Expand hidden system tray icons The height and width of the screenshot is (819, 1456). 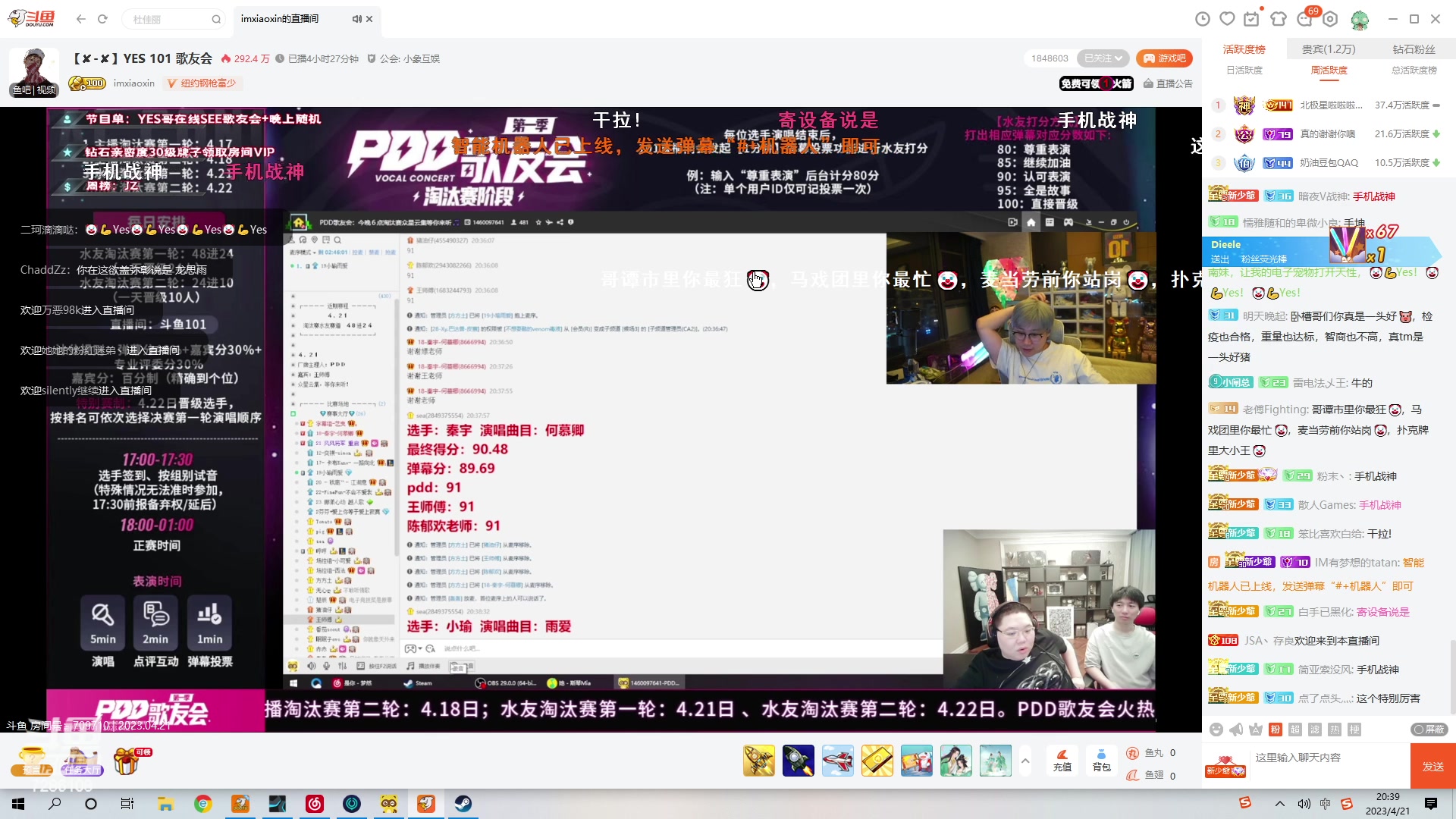click(x=1280, y=804)
